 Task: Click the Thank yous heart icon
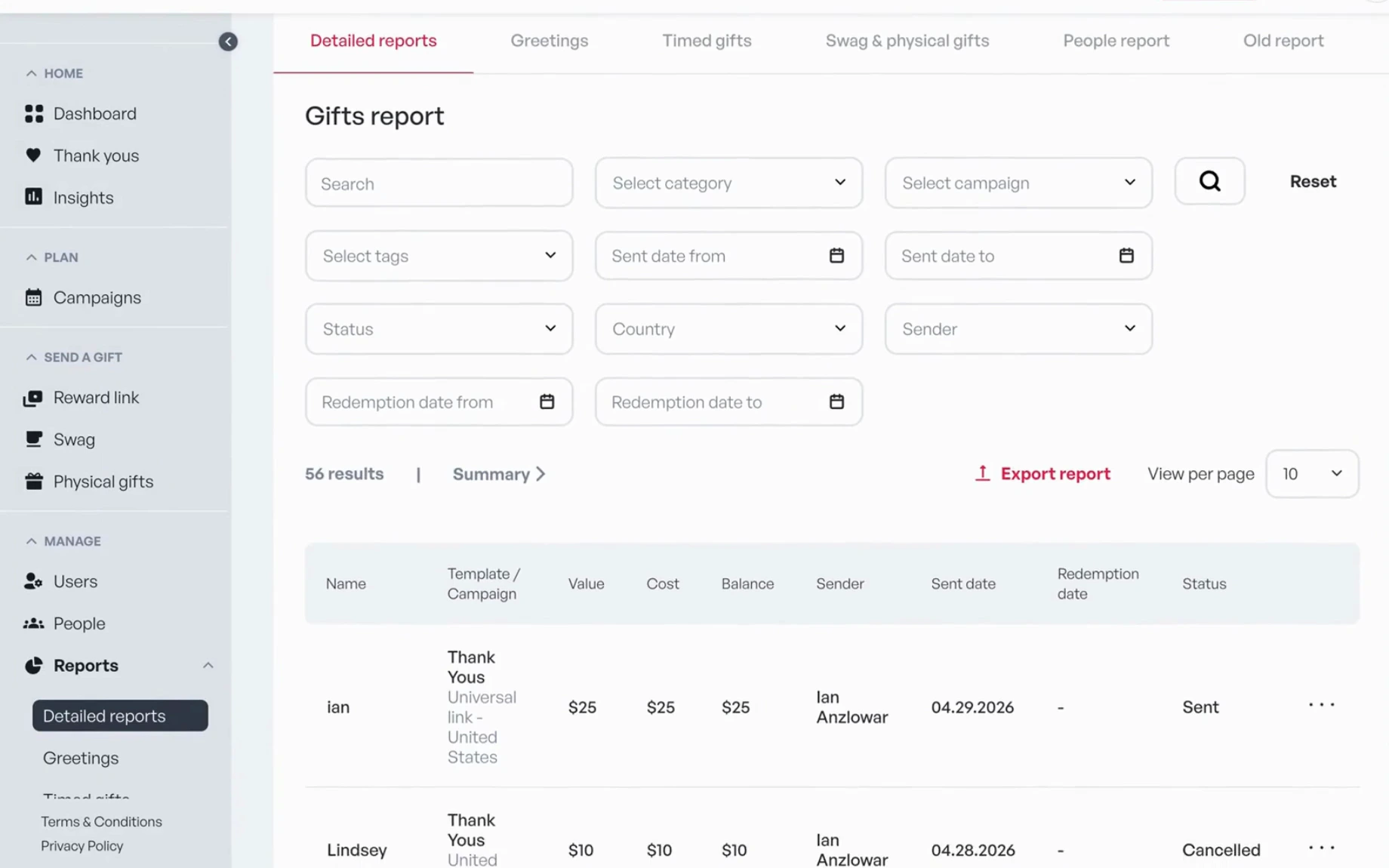(x=33, y=155)
